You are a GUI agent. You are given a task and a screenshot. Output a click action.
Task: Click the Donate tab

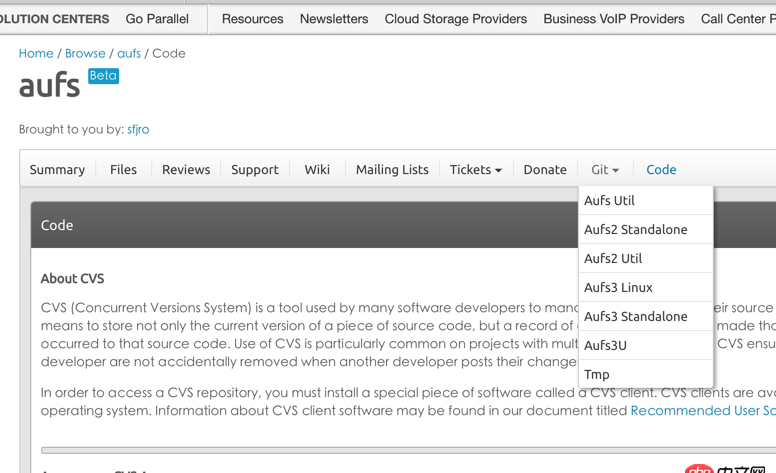point(545,170)
